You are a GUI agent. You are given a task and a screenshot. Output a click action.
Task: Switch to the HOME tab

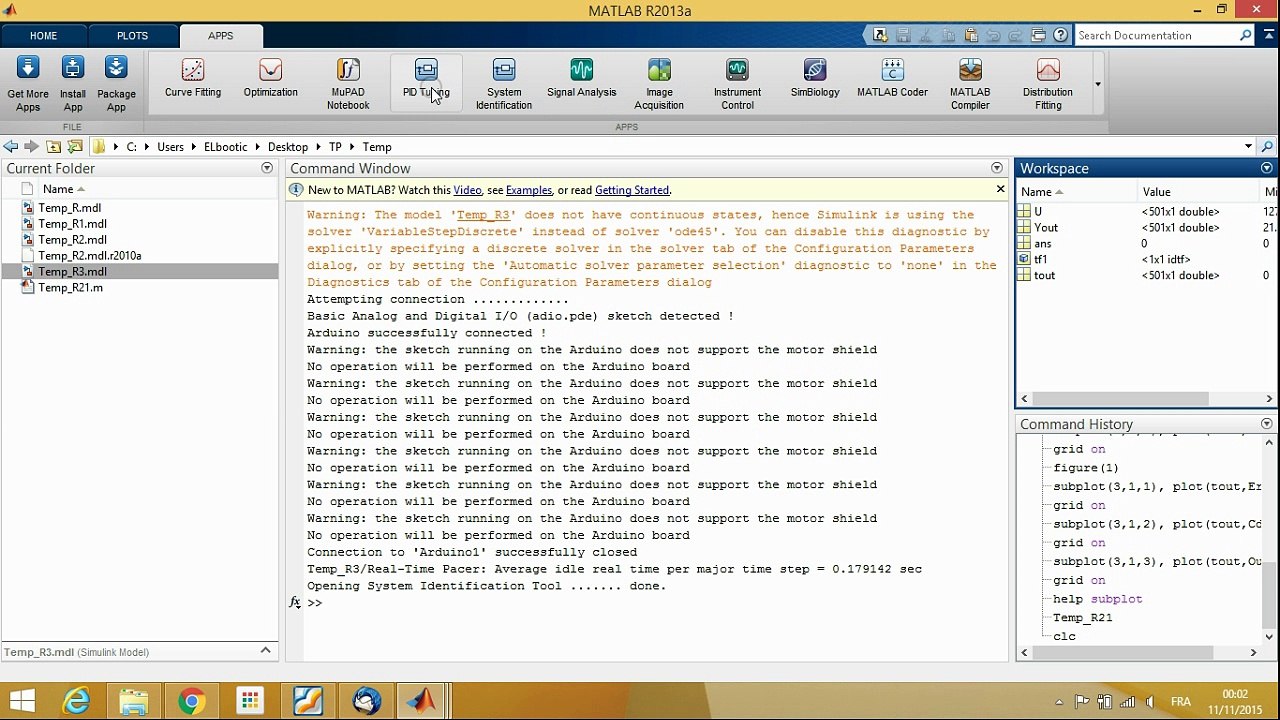point(43,36)
